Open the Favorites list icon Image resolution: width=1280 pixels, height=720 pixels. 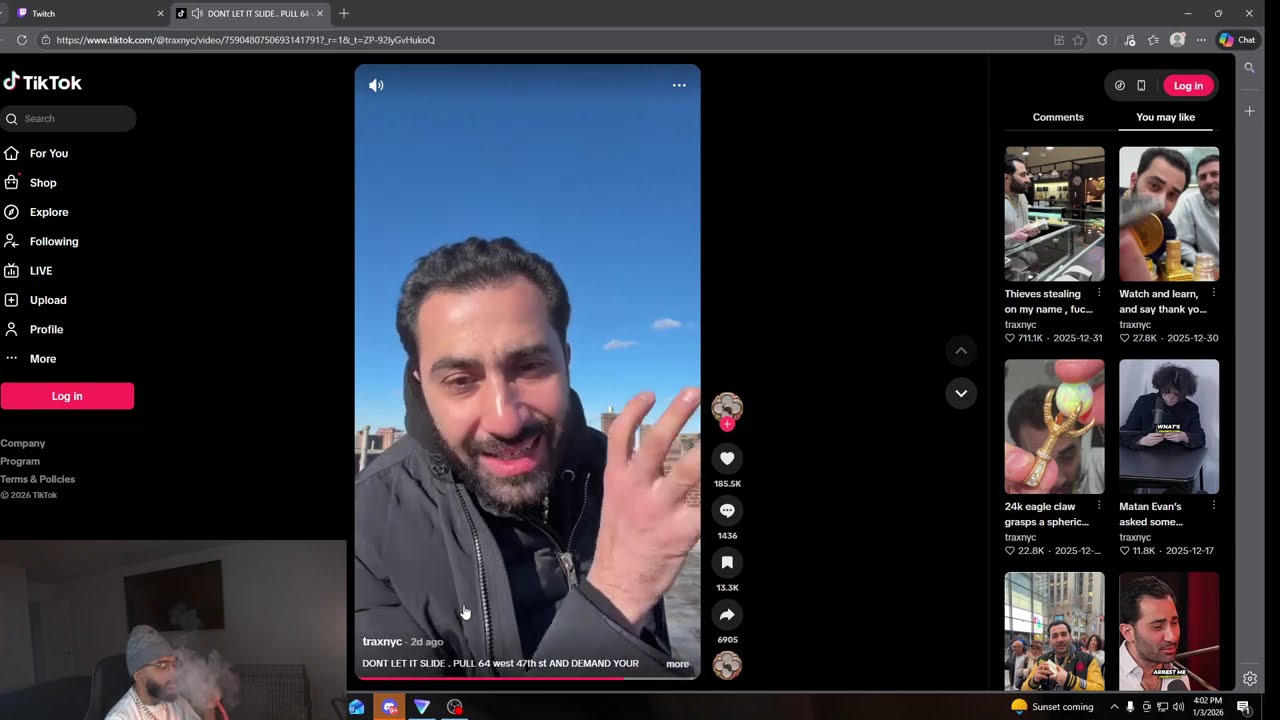tap(1153, 40)
